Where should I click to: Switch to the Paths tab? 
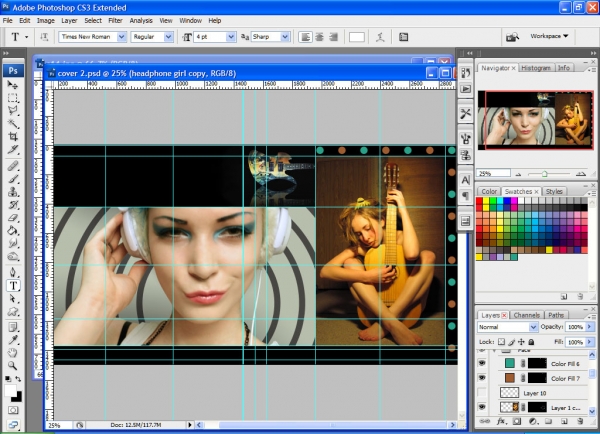pos(556,315)
